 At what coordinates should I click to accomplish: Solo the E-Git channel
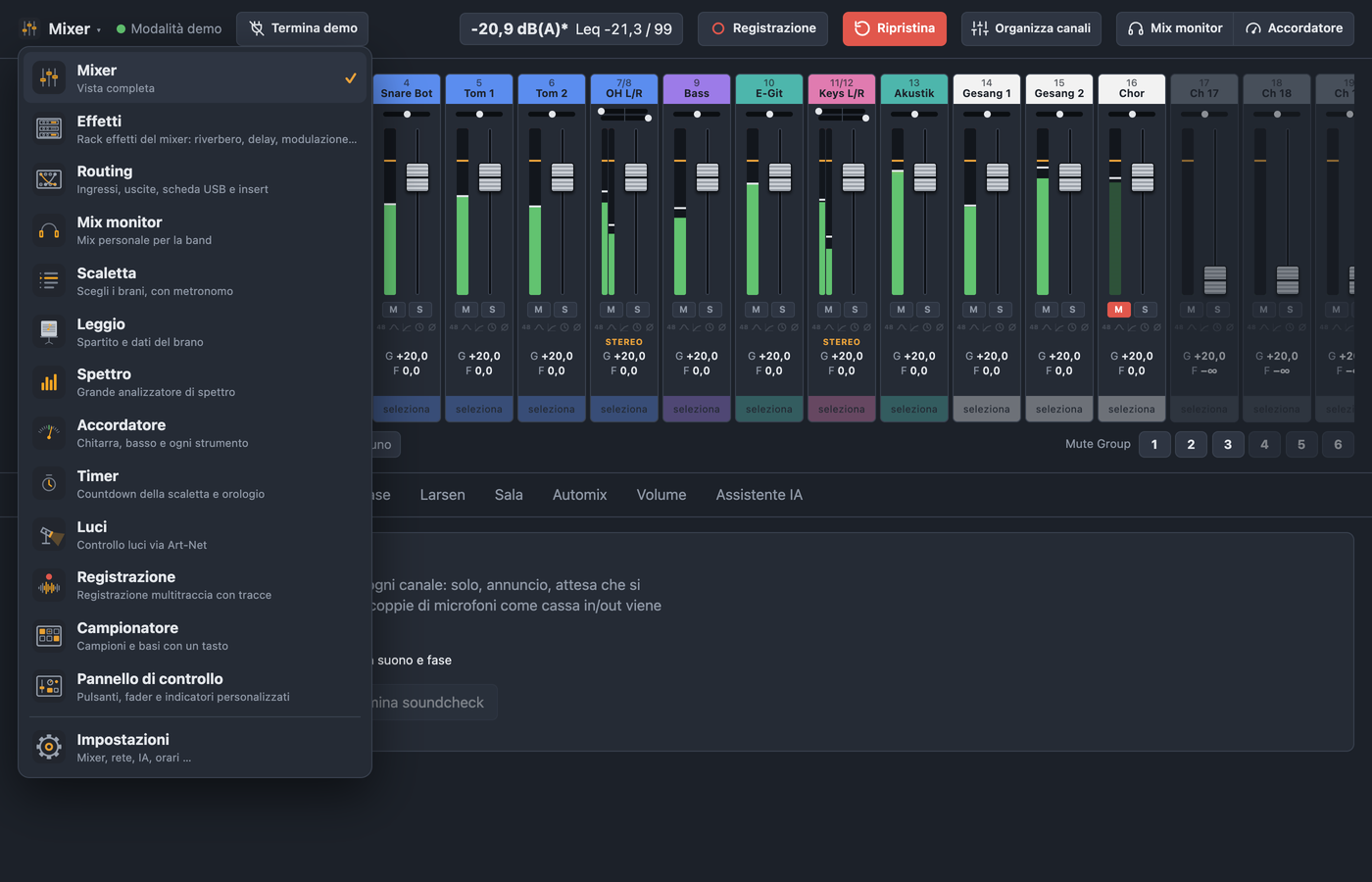click(782, 310)
